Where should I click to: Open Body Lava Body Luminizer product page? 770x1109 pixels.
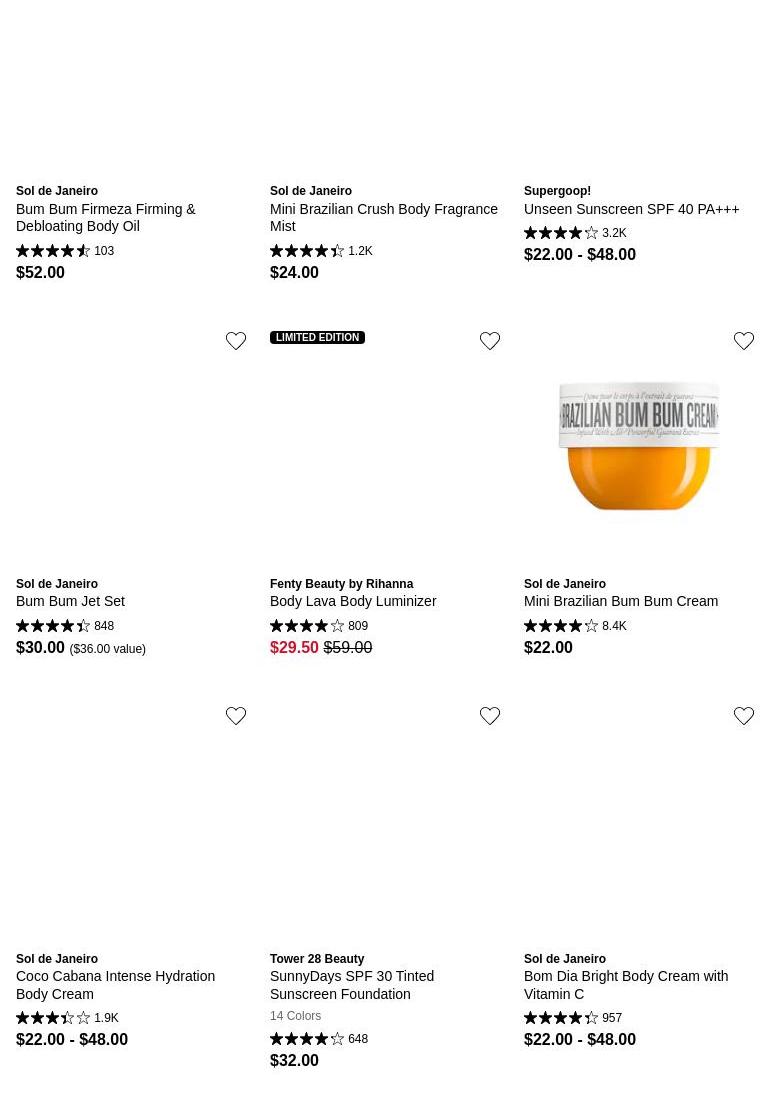tap(353, 601)
